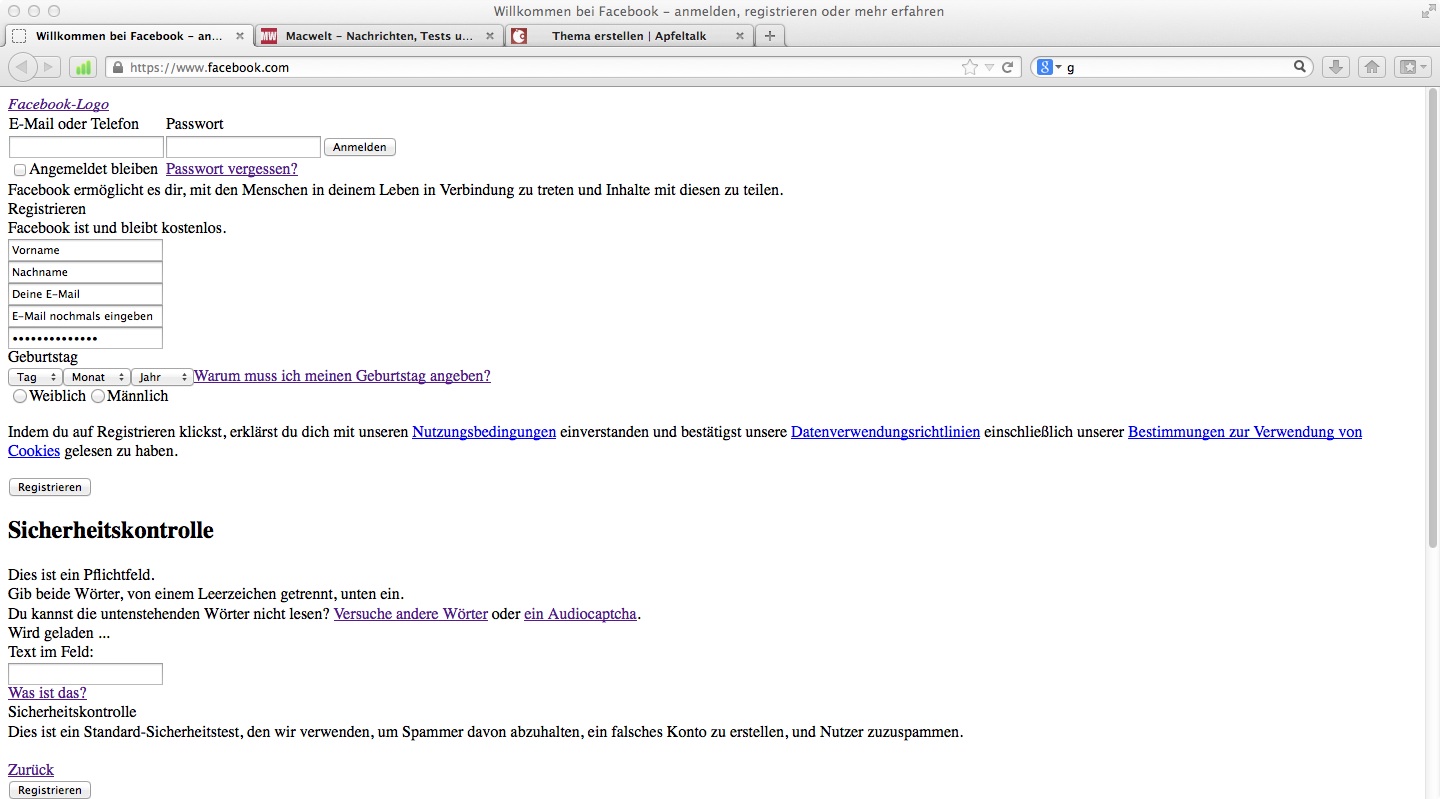This screenshot has height=799, width=1440.
Task: Select the Weiblich radio button
Action: (x=20, y=396)
